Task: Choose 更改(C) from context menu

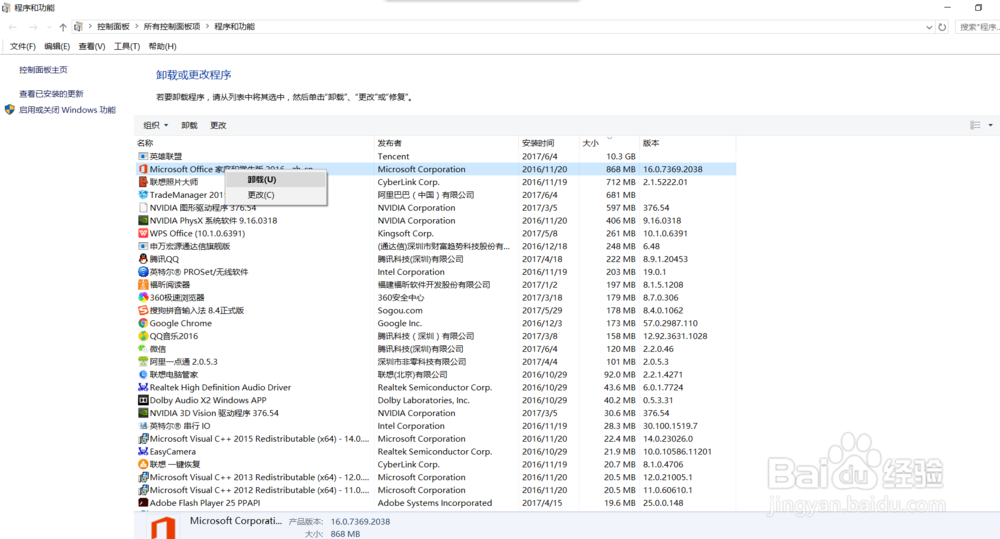Action: tap(276, 195)
